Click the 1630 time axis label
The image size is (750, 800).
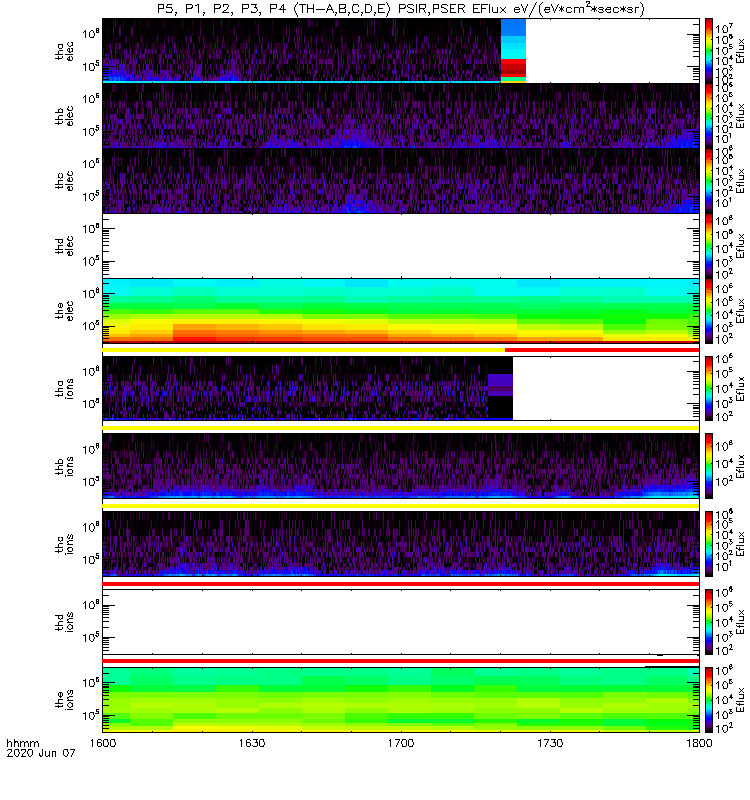[x=252, y=743]
